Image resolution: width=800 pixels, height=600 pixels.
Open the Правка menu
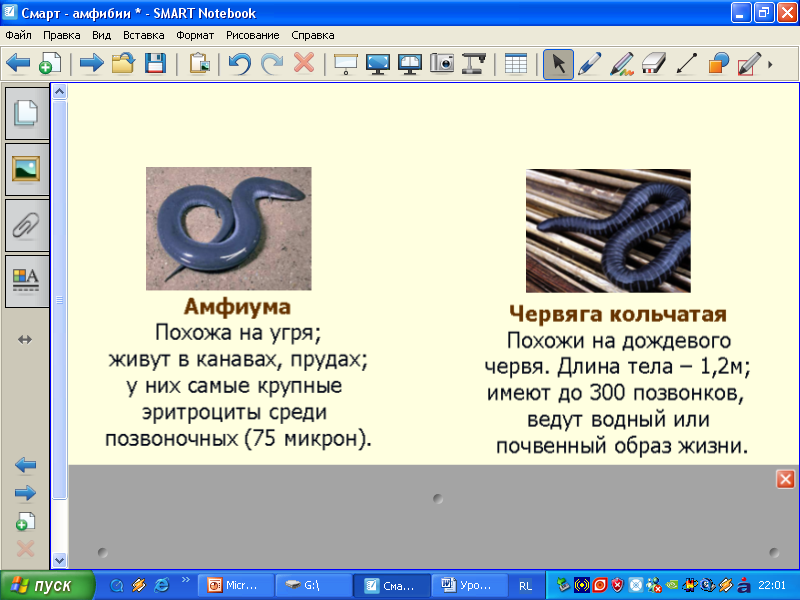(62, 35)
